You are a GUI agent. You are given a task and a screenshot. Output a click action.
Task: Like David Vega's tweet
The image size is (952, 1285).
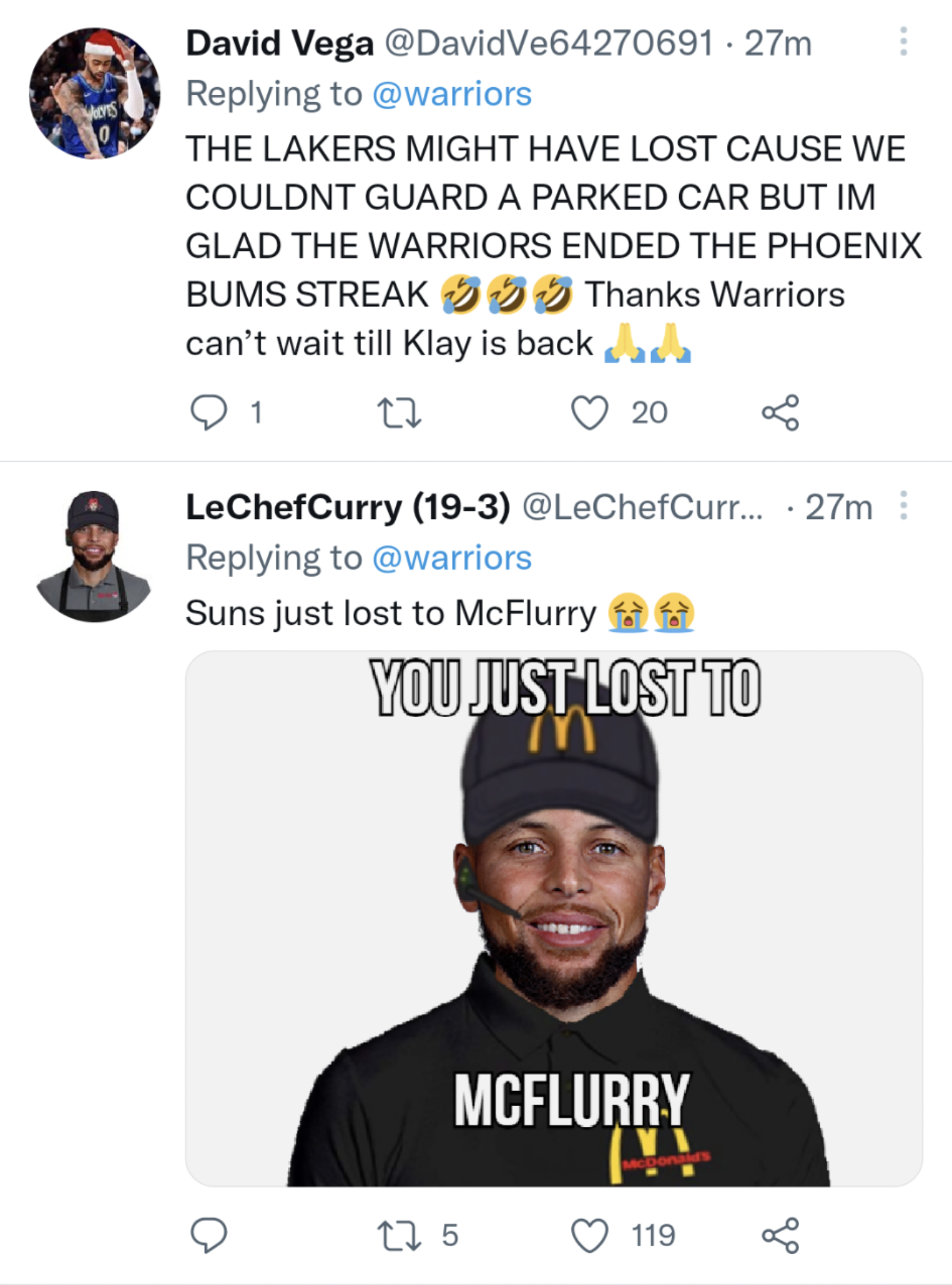tap(590, 413)
